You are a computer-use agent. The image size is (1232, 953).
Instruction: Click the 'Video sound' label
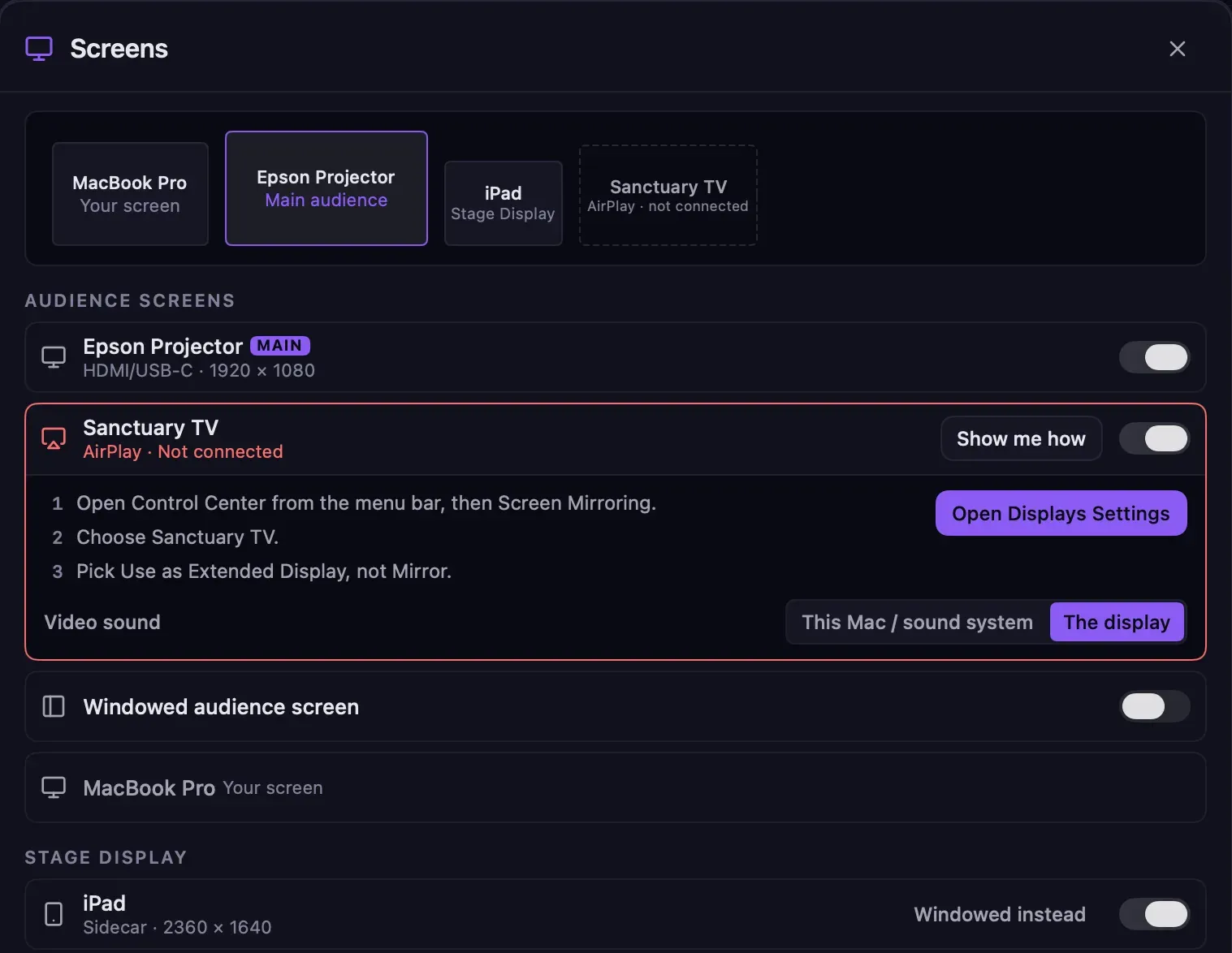102,622
